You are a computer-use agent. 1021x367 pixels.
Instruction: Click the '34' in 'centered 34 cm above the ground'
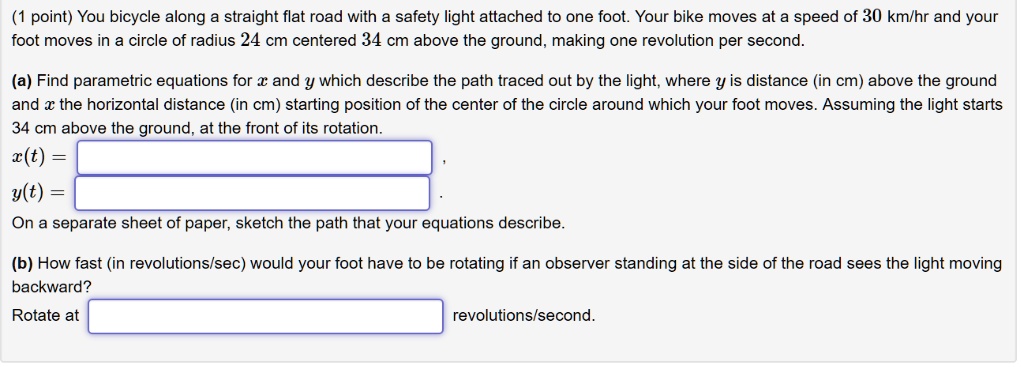click(x=372, y=40)
